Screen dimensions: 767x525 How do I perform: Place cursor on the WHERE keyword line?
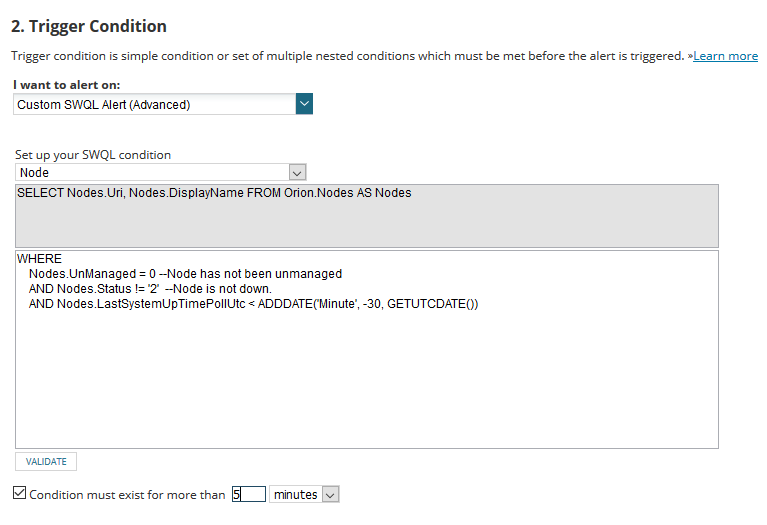click(x=39, y=259)
